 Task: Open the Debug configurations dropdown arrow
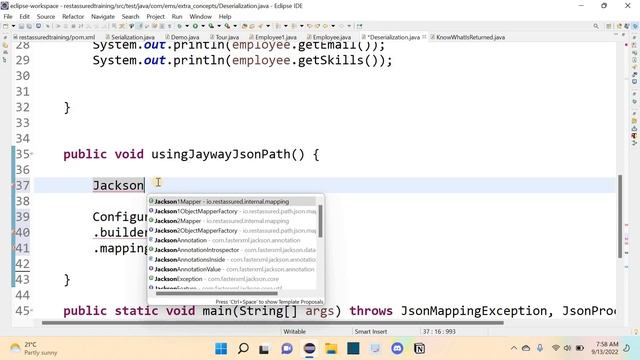pyautogui.click(x=187, y=26)
